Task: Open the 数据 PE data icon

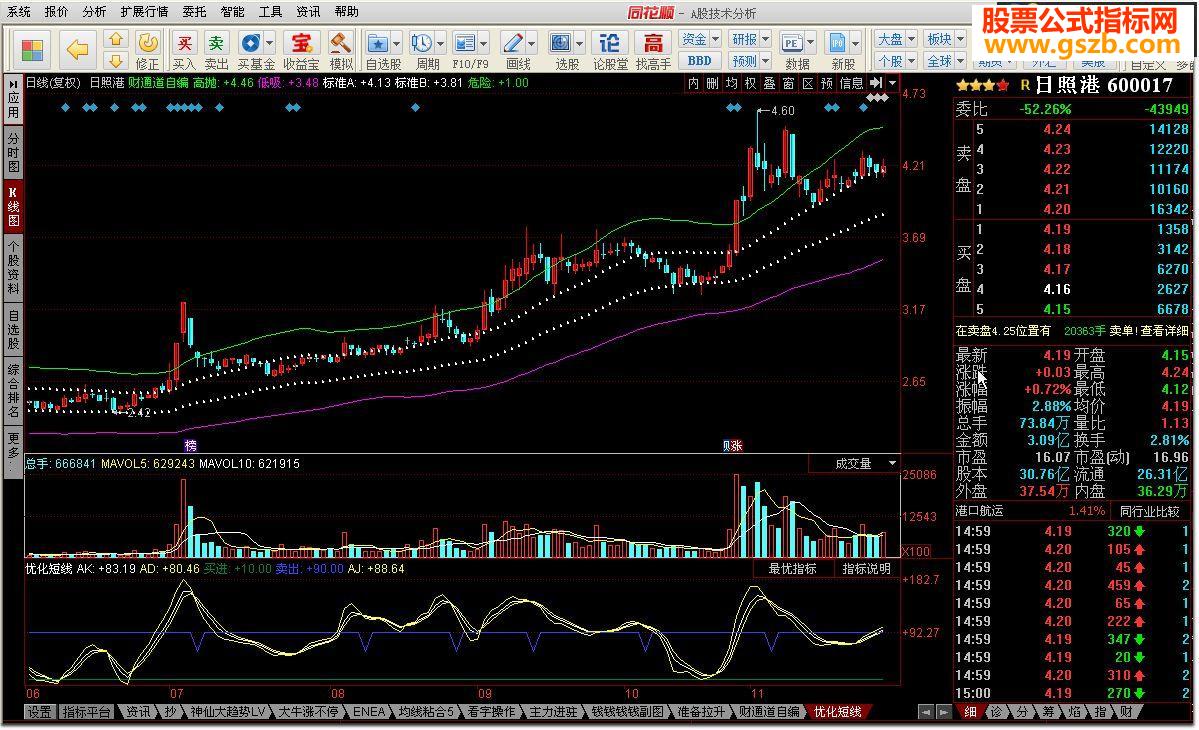Action: click(798, 50)
